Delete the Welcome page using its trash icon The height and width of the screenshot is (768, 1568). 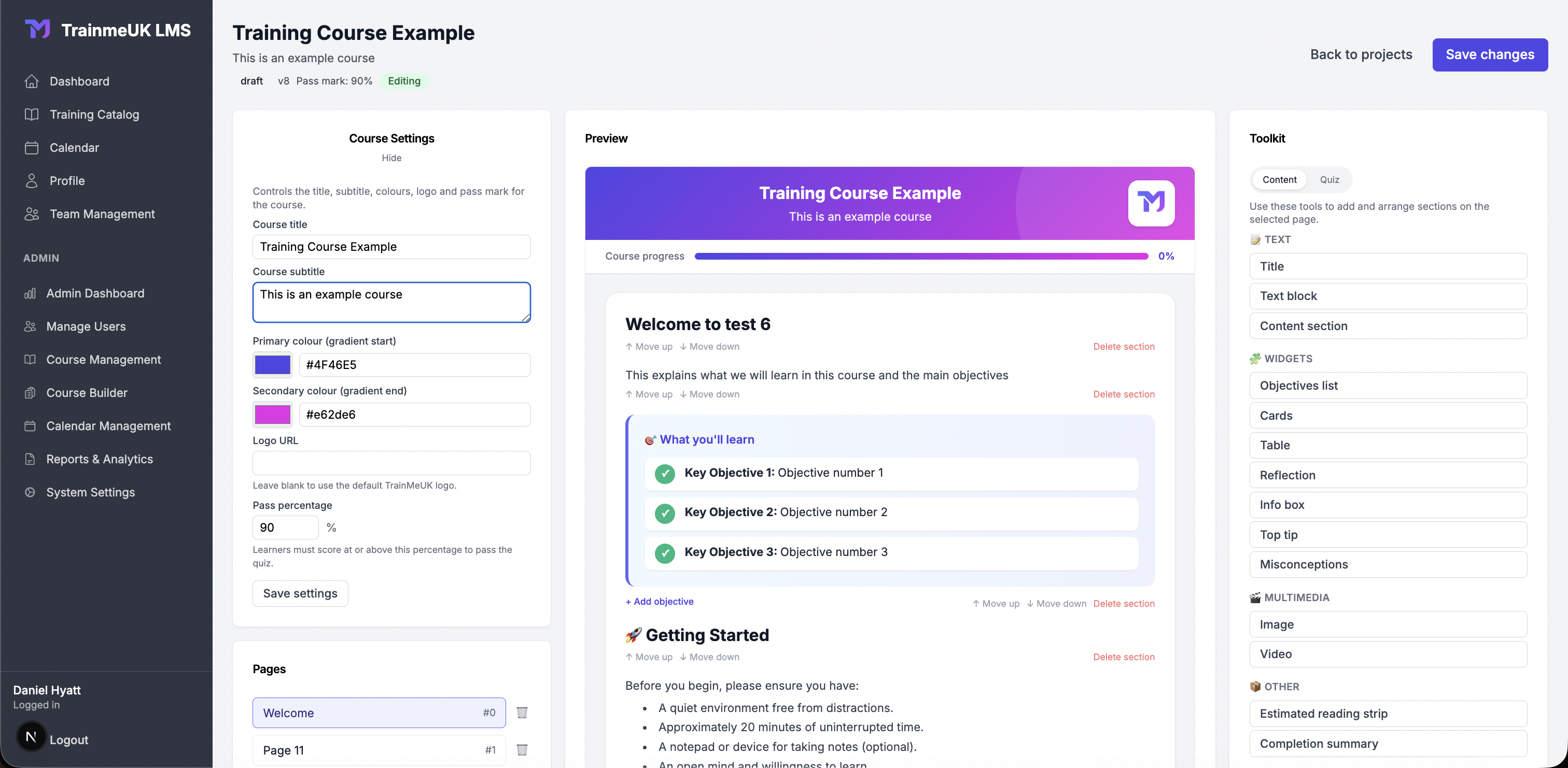pyautogui.click(x=521, y=713)
